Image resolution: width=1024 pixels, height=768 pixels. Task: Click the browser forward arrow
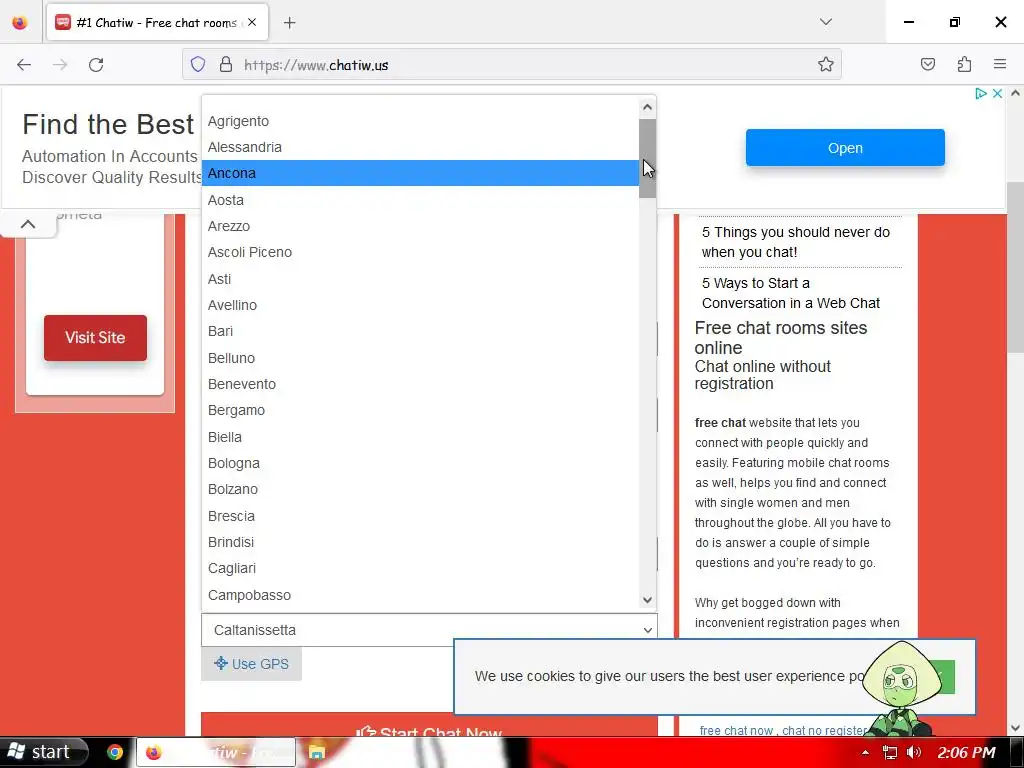60,65
